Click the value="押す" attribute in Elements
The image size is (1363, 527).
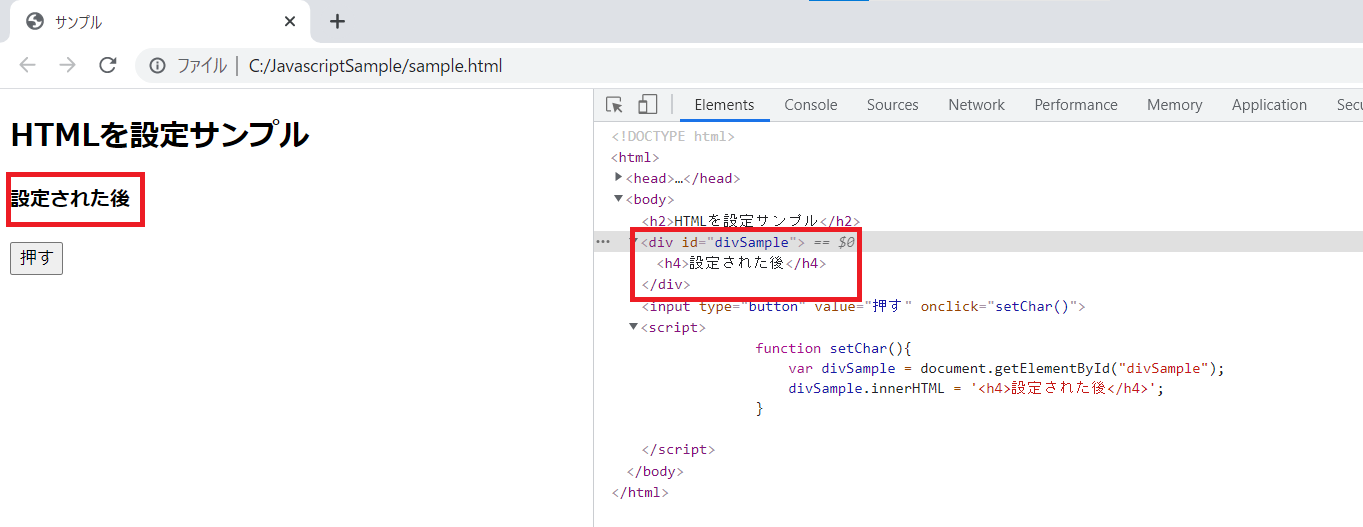[x=864, y=306]
